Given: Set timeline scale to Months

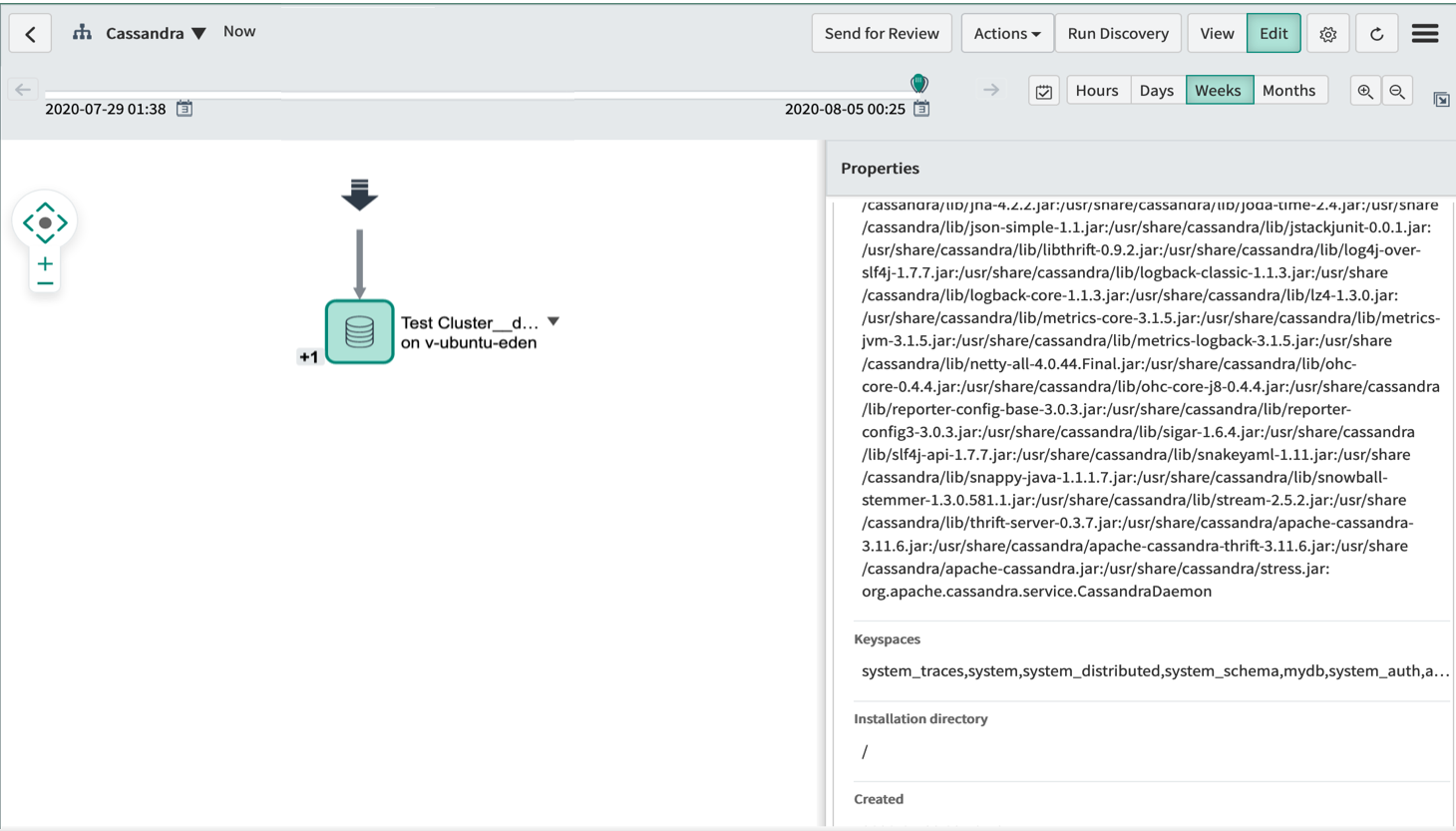Looking at the screenshot, I should (1289, 91).
